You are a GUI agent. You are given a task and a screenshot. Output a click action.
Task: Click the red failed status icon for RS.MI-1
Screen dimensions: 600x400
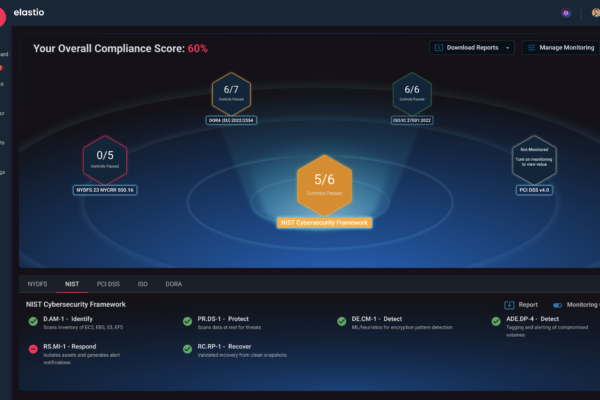click(34, 347)
